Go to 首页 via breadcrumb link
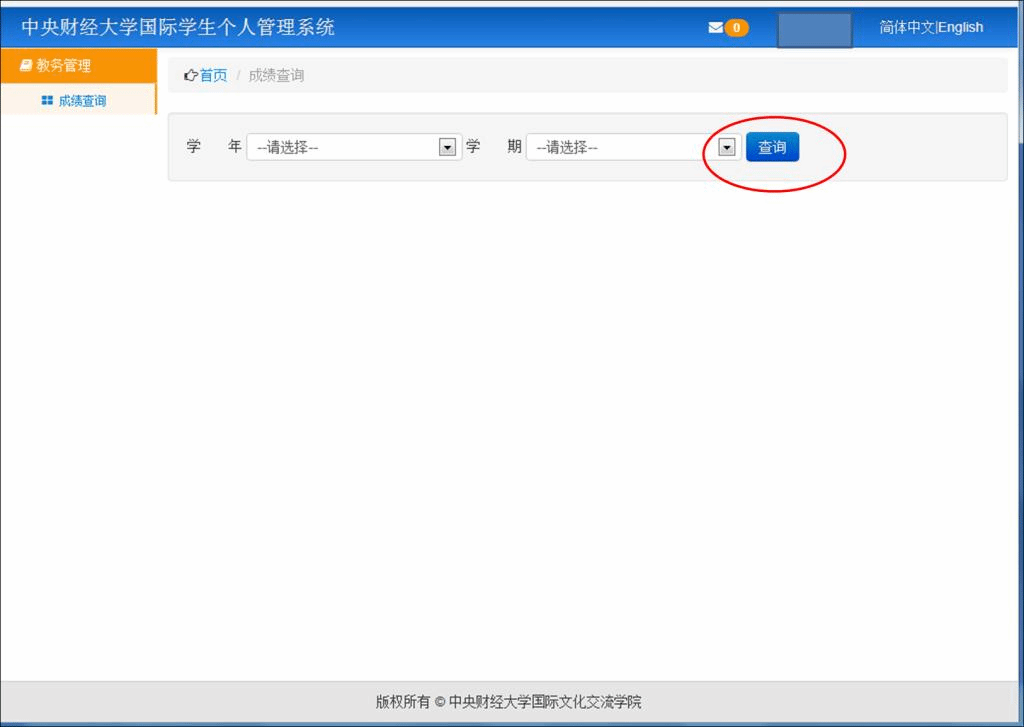The image size is (1024, 727). point(213,76)
